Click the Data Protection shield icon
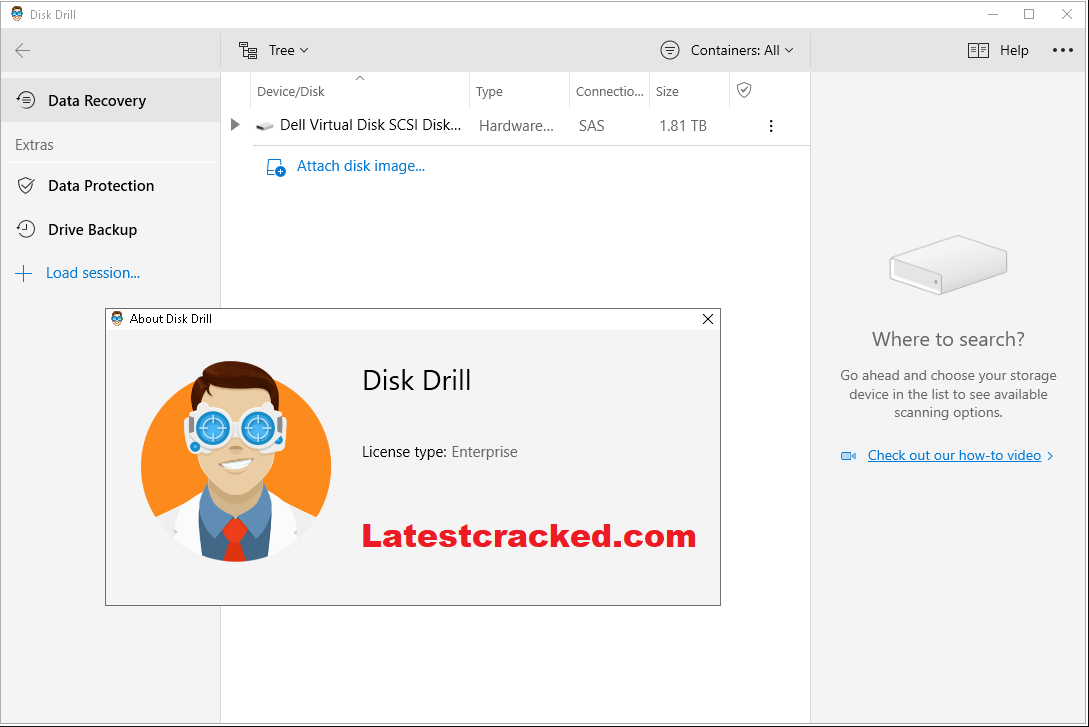 (26, 185)
